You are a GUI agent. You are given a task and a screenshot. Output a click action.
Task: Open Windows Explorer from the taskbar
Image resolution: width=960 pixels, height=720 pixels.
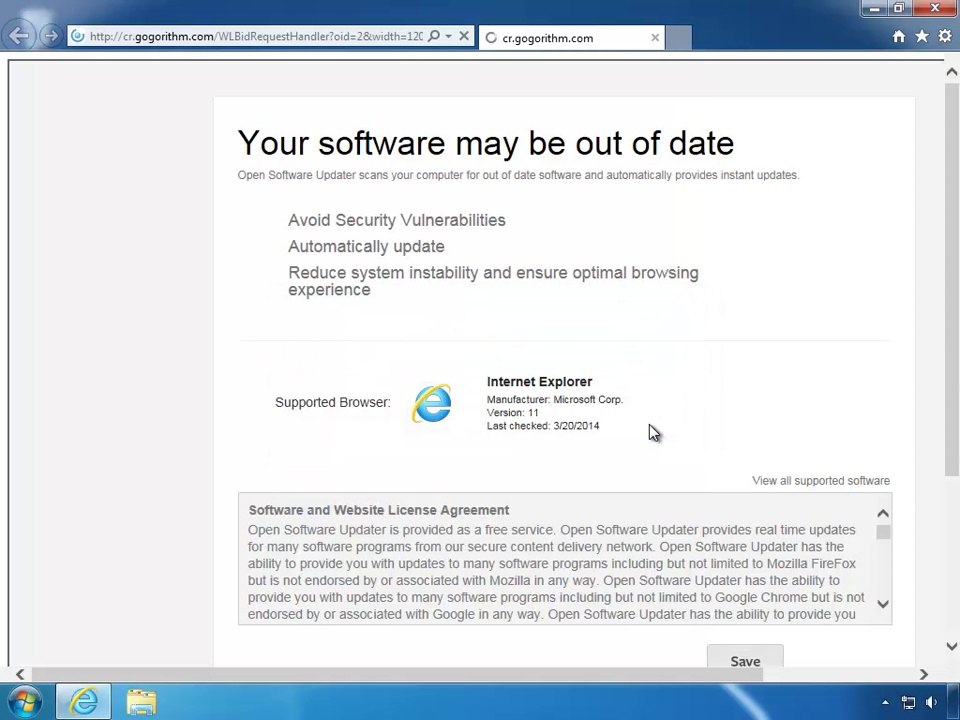(x=141, y=702)
